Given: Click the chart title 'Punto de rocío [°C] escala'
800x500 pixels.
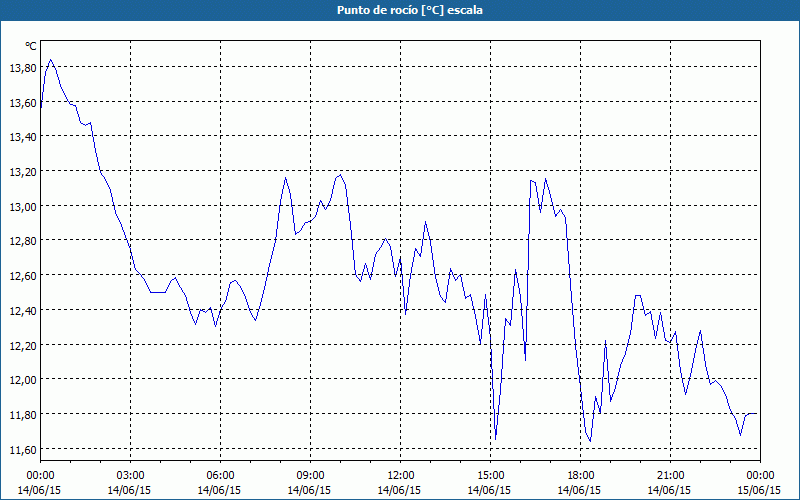Looking at the screenshot, I should (410, 10).
